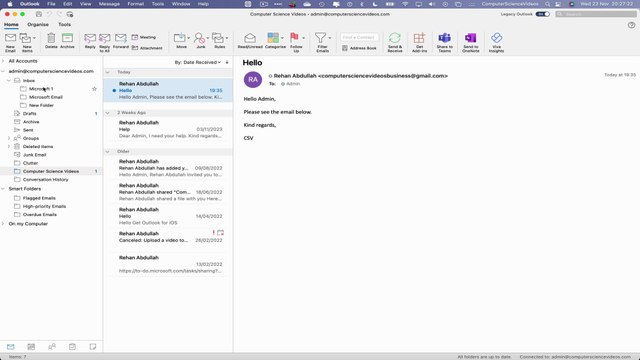Switch to Calendar view in bottom bar
The height and width of the screenshot is (360, 640).
click(x=31, y=347)
